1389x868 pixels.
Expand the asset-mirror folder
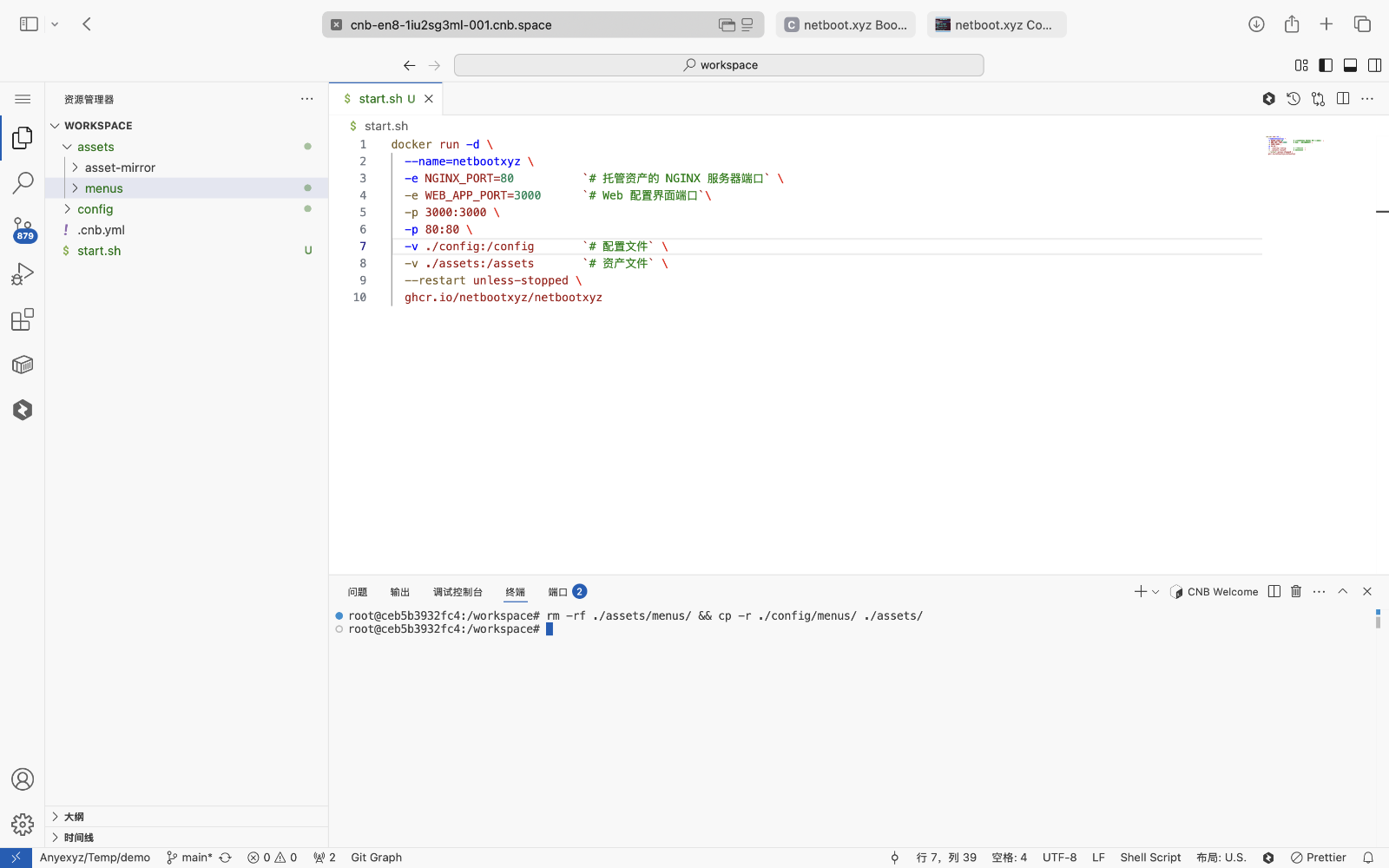[x=120, y=168]
